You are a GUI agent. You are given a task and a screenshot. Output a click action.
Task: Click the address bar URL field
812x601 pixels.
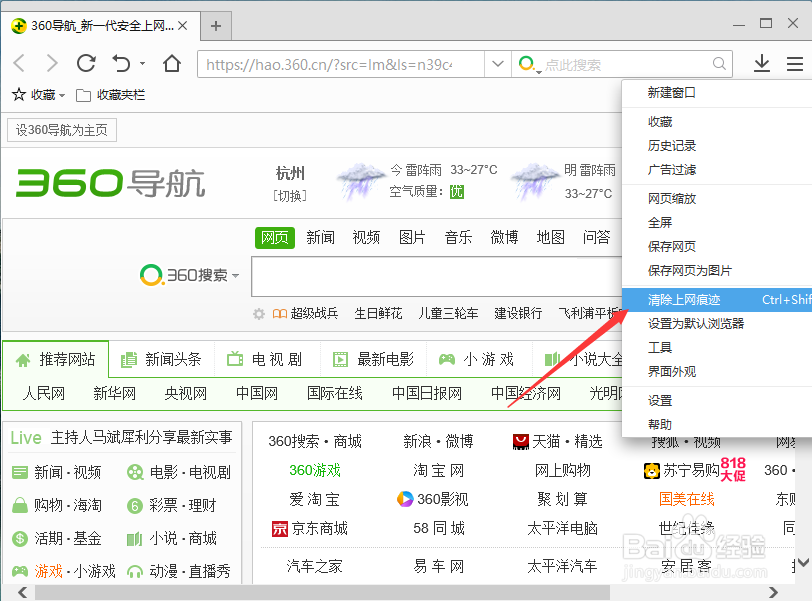click(341, 64)
